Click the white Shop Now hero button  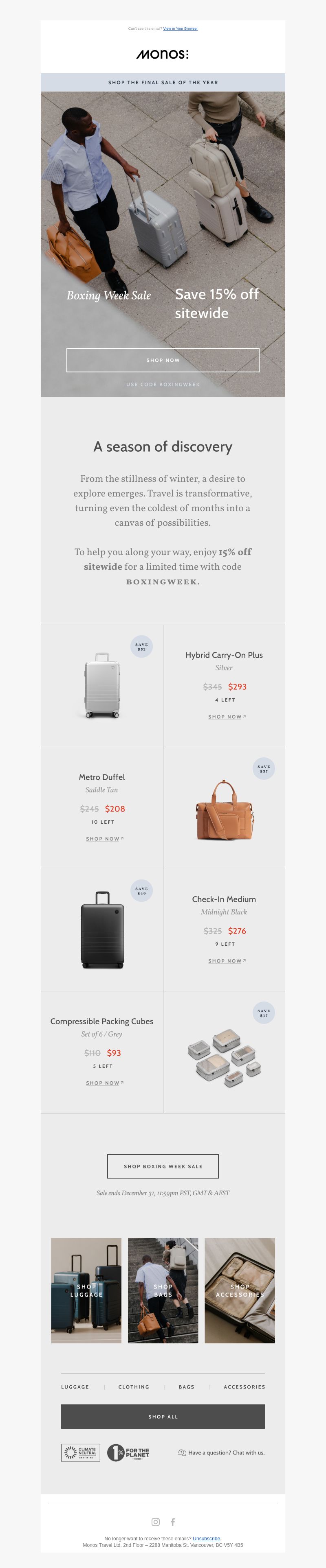pyautogui.click(x=163, y=360)
